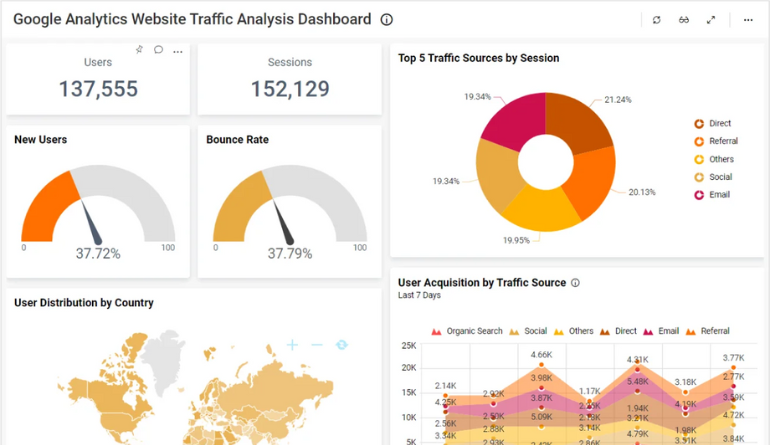Click the Social legend entry in area chart
The height and width of the screenshot is (445, 770).
point(529,331)
